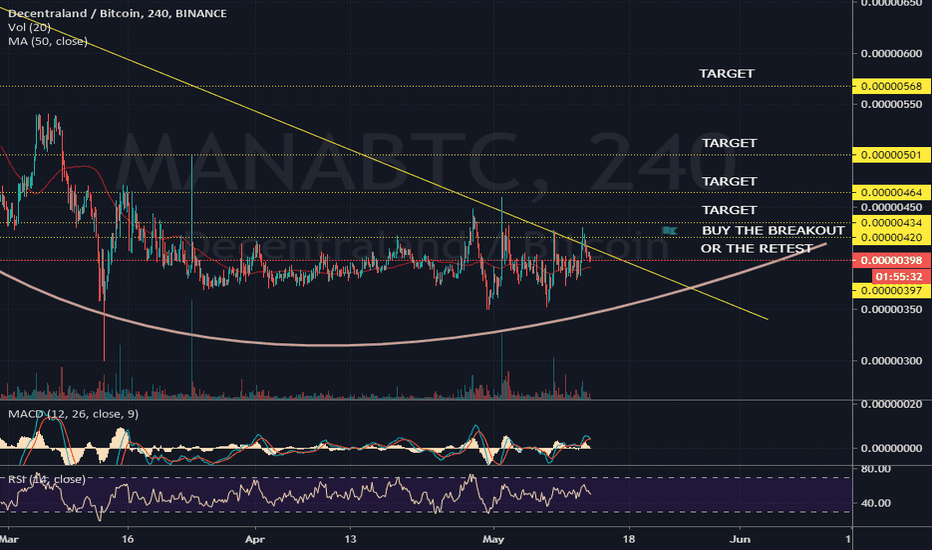Click the 'Decentraland / Bitcoin, 240, BINANCE' title

[x=117, y=13]
